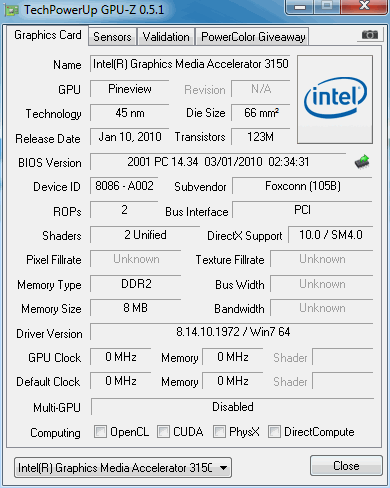Click the ROPs value field

tap(124, 210)
